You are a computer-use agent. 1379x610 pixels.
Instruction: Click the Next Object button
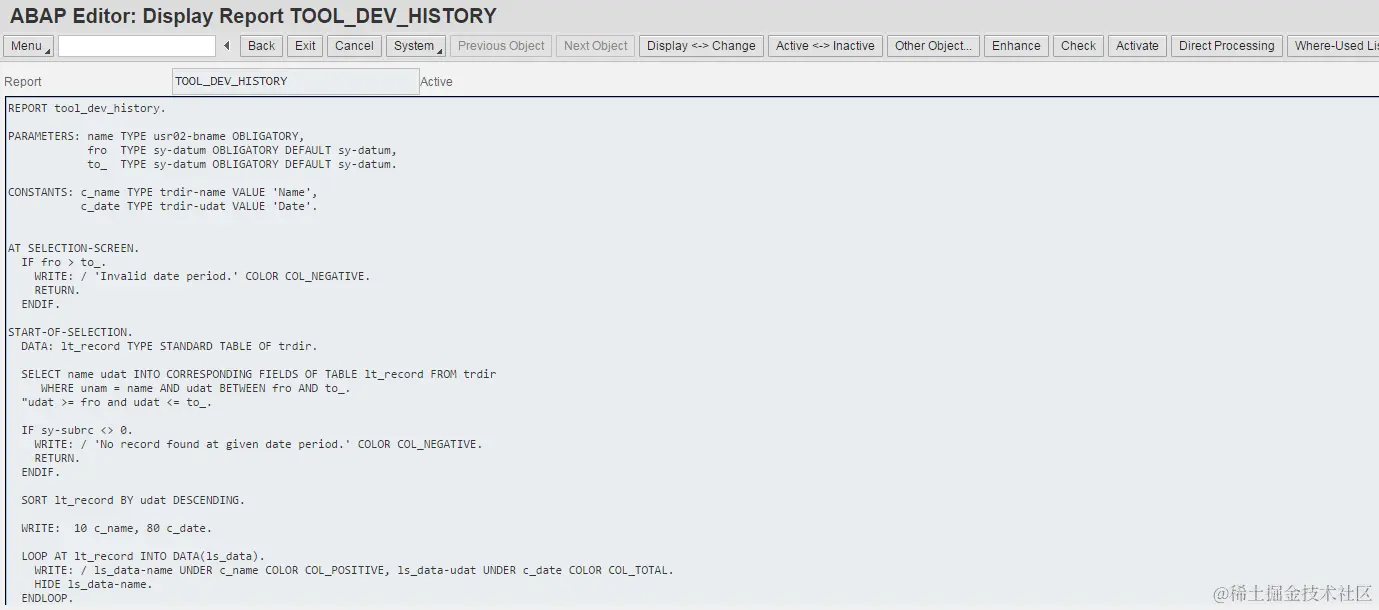[x=595, y=46]
